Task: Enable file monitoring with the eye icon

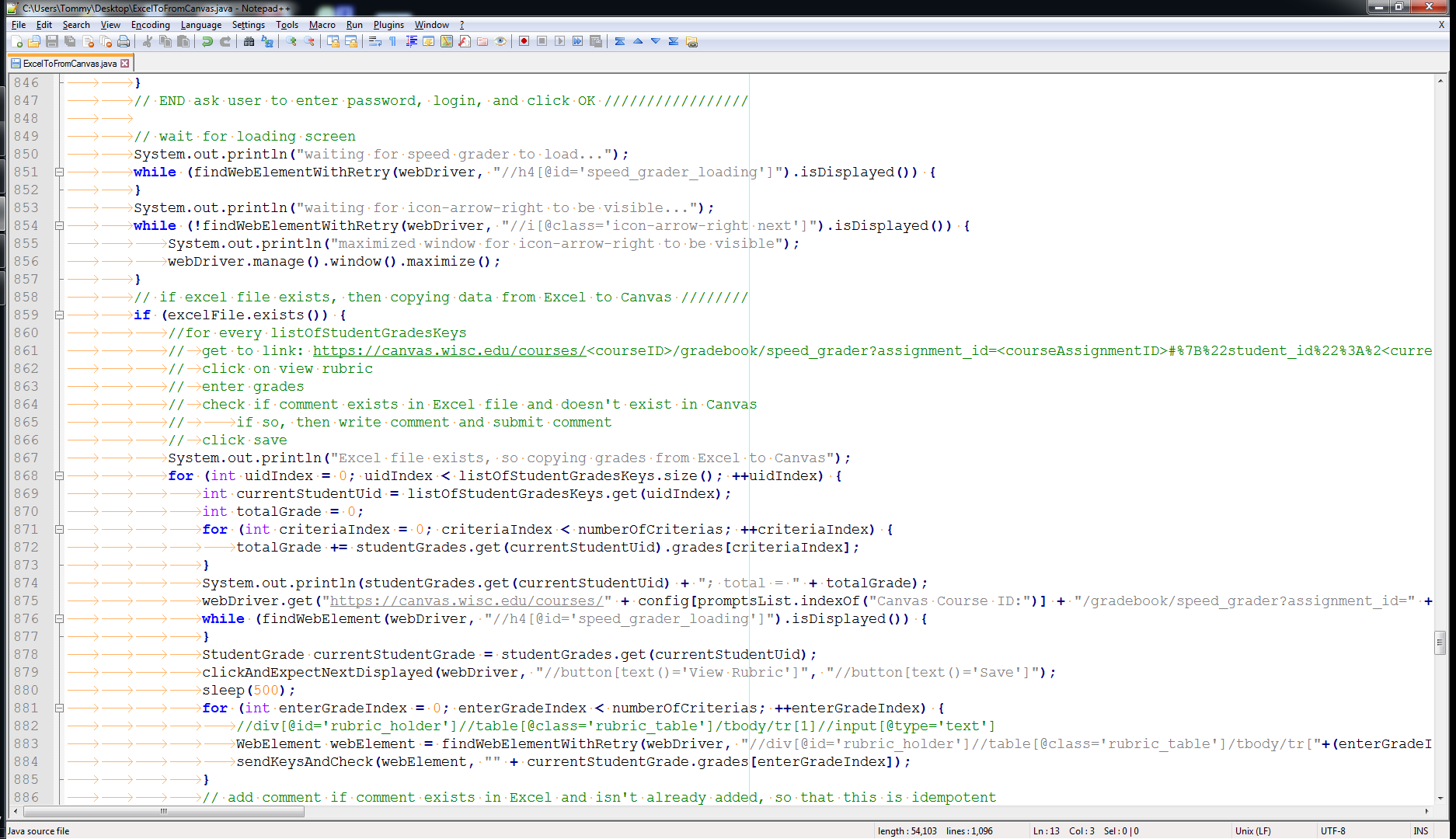Action: (500, 41)
